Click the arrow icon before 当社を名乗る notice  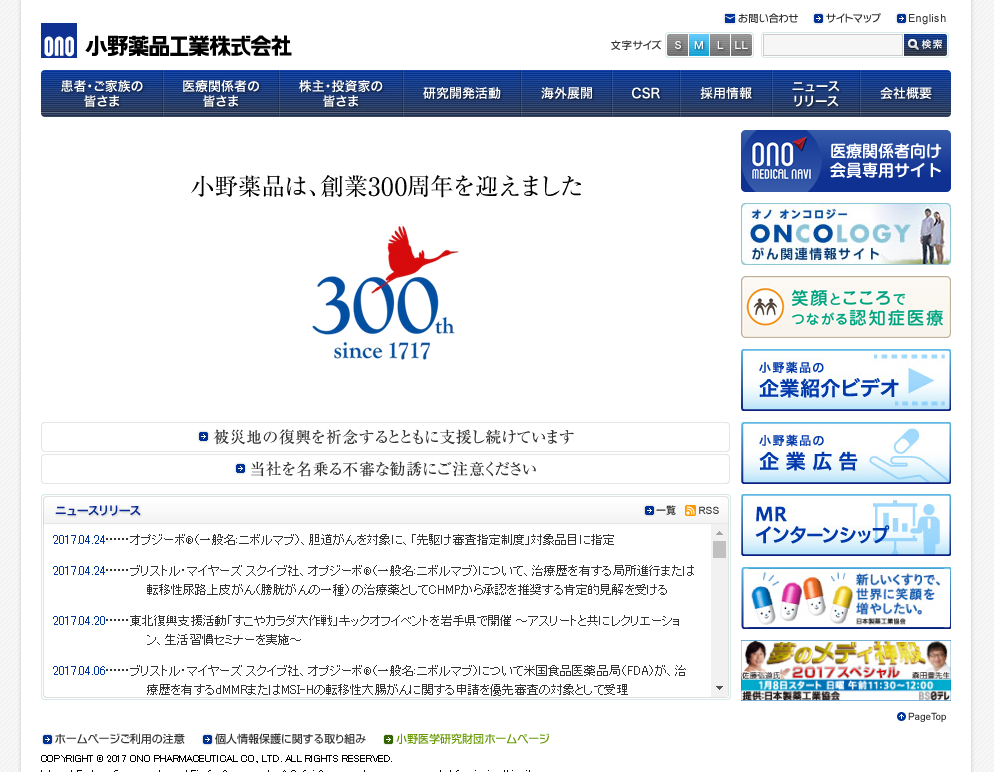click(240, 468)
